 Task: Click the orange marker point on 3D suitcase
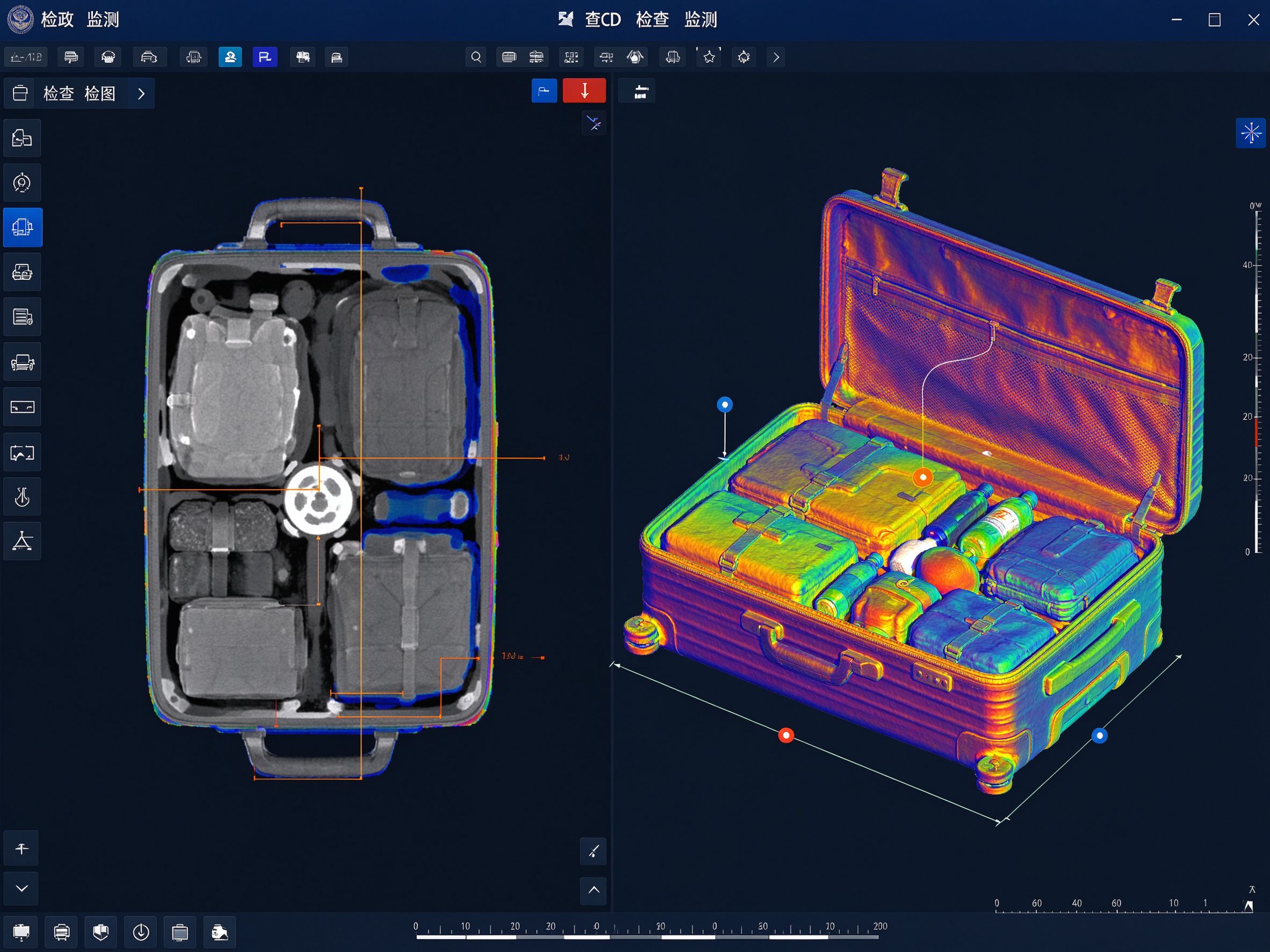point(922,477)
